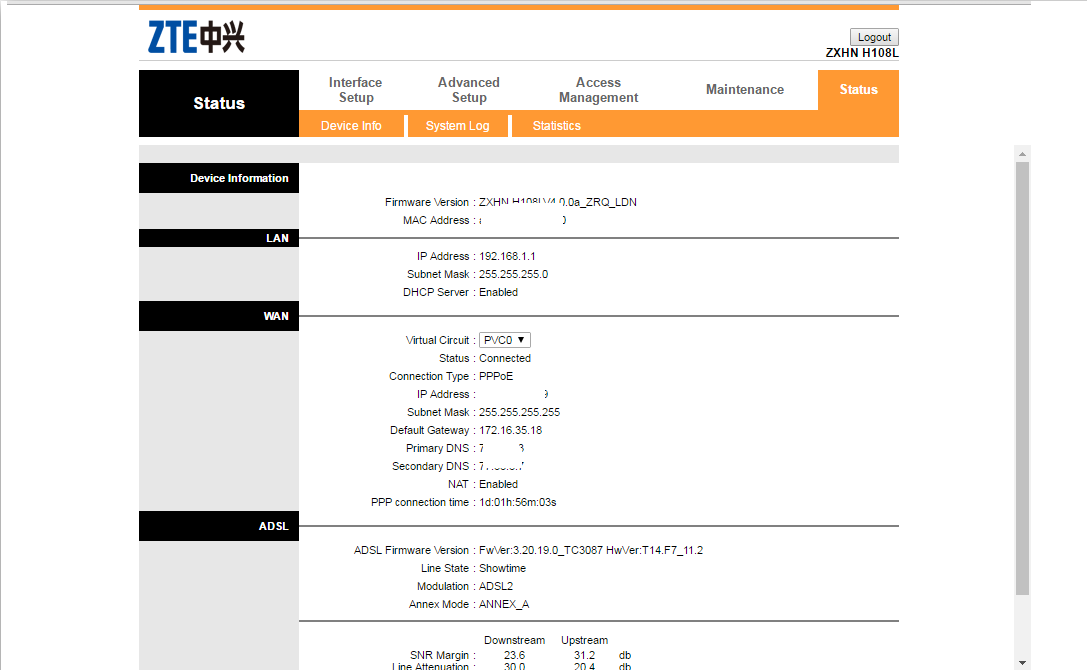
Task: Click the Firmware Version value
Action: [x=558, y=202]
